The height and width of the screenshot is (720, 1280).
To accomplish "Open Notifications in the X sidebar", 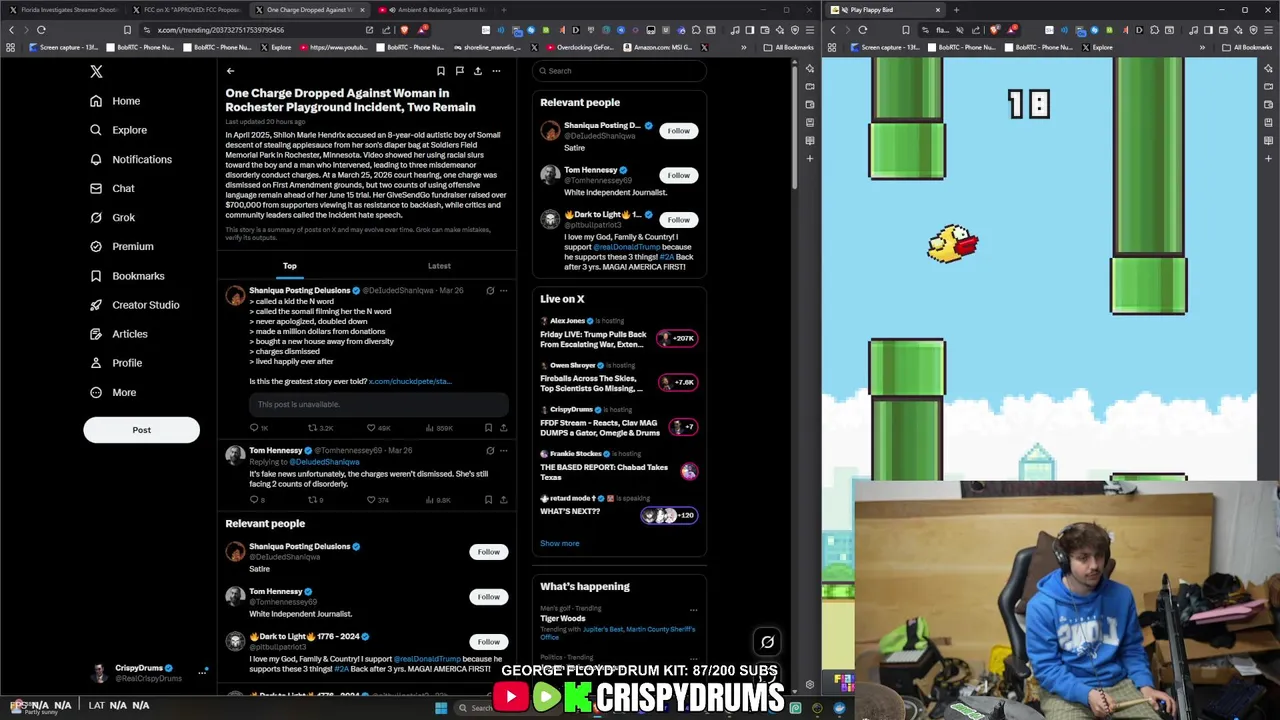I will (x=130, y=159).
